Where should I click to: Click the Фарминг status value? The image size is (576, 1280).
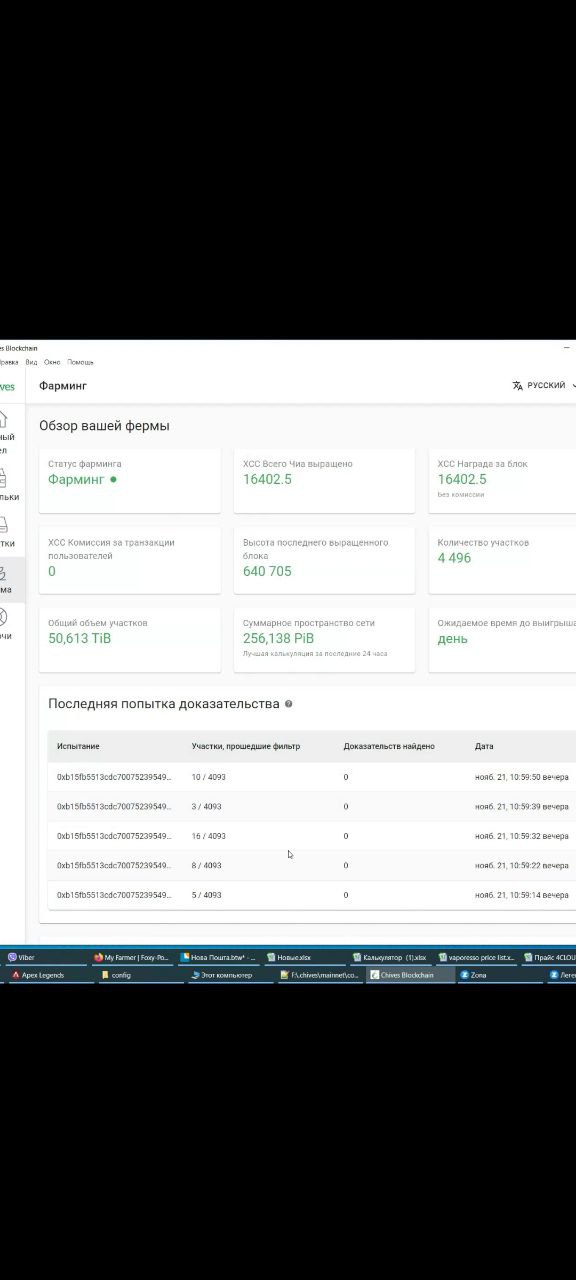pyautogui.click(x=76, y=480)
